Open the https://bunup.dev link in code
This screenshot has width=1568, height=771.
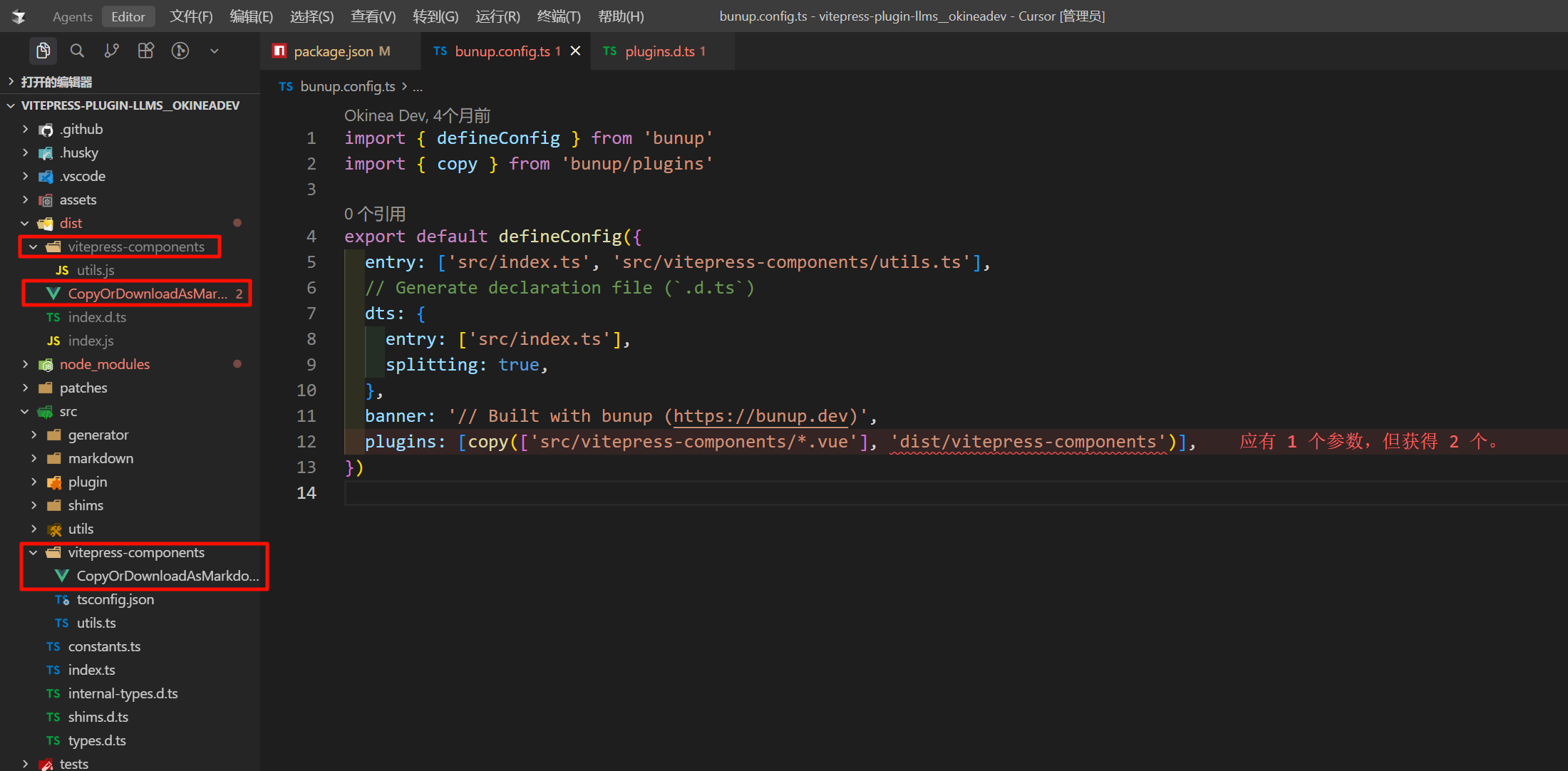pos(760,416)
